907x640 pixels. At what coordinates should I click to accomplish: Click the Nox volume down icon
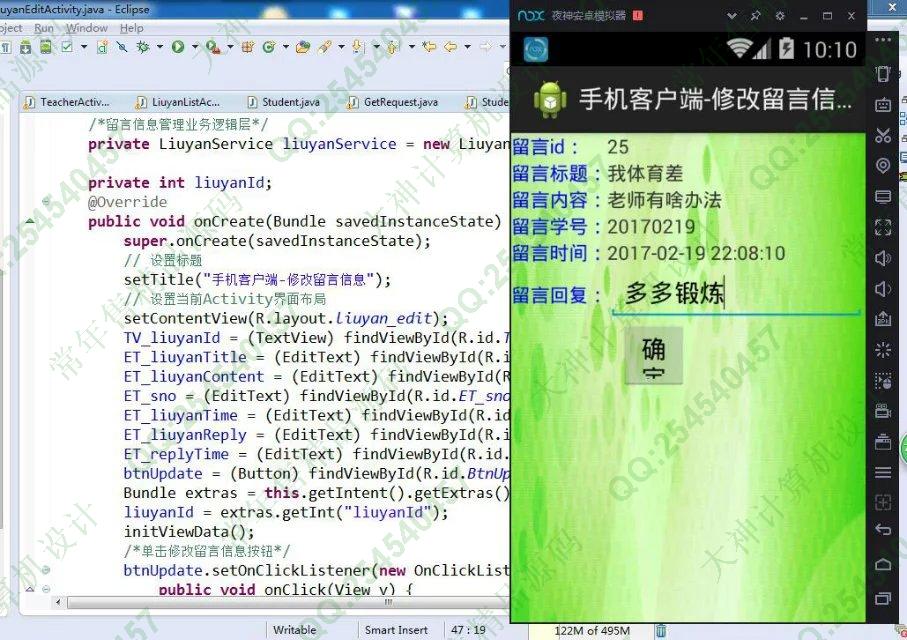point(883,289)
